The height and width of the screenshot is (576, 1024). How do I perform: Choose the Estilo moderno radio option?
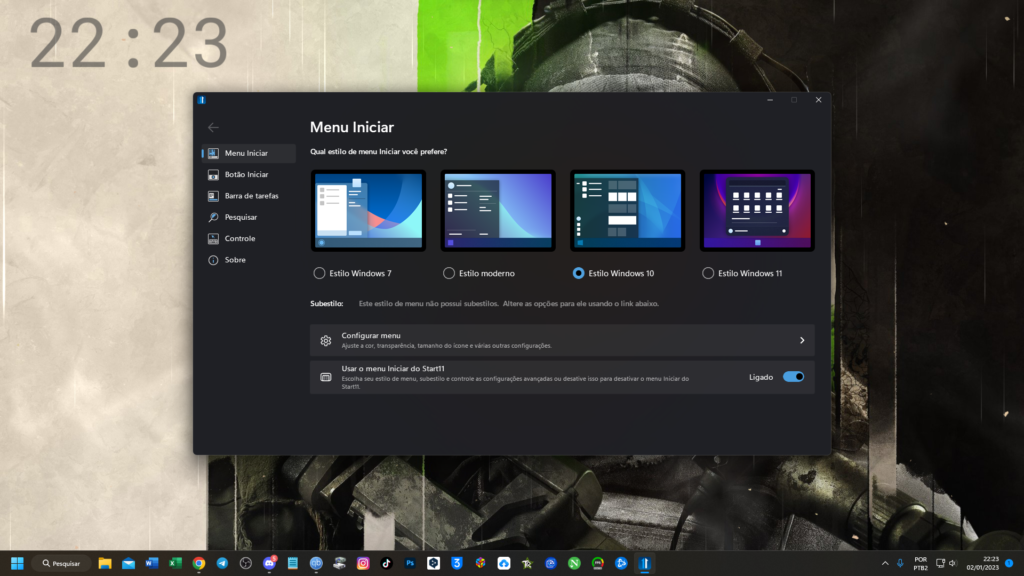pyautogui.click(x=449, y=273)
